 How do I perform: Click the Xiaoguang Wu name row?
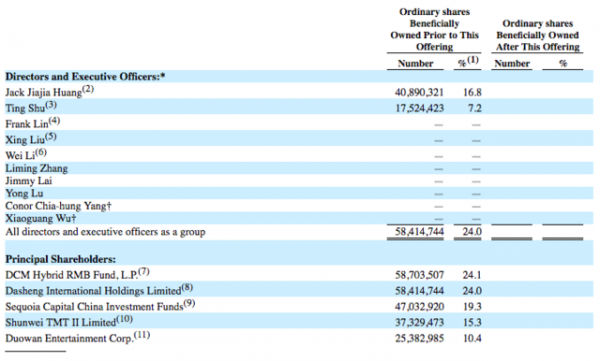[41, 218]
